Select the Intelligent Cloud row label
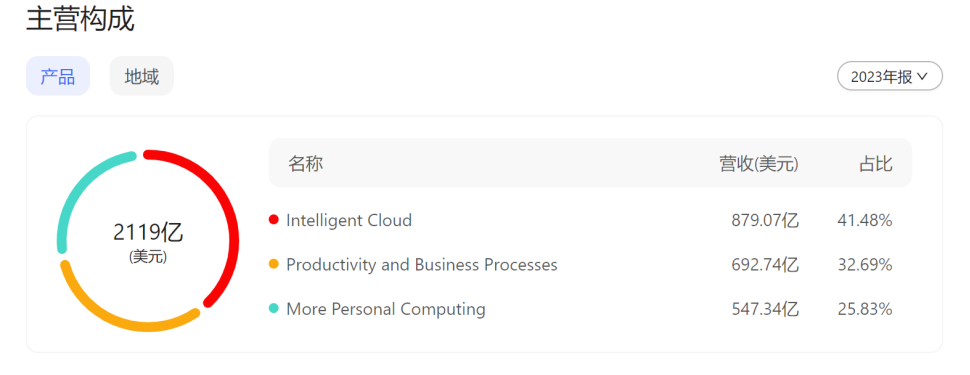Viewport: 970px width, 375px height. coord(349,220)
